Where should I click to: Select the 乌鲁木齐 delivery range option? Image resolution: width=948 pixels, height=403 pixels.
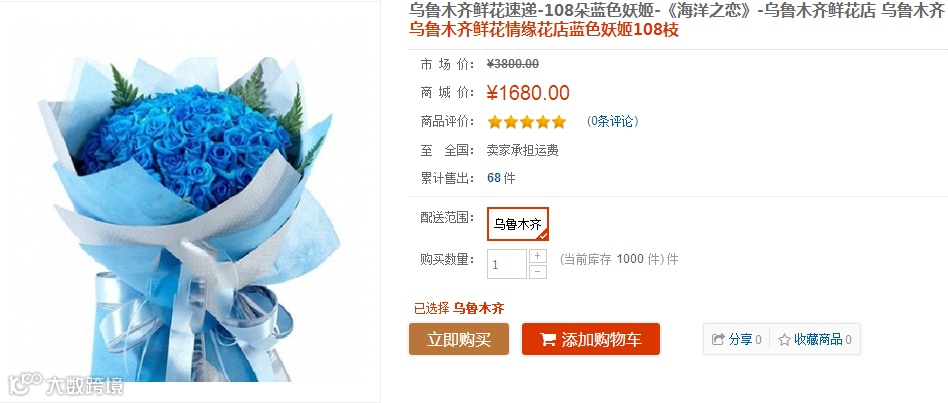518,224
